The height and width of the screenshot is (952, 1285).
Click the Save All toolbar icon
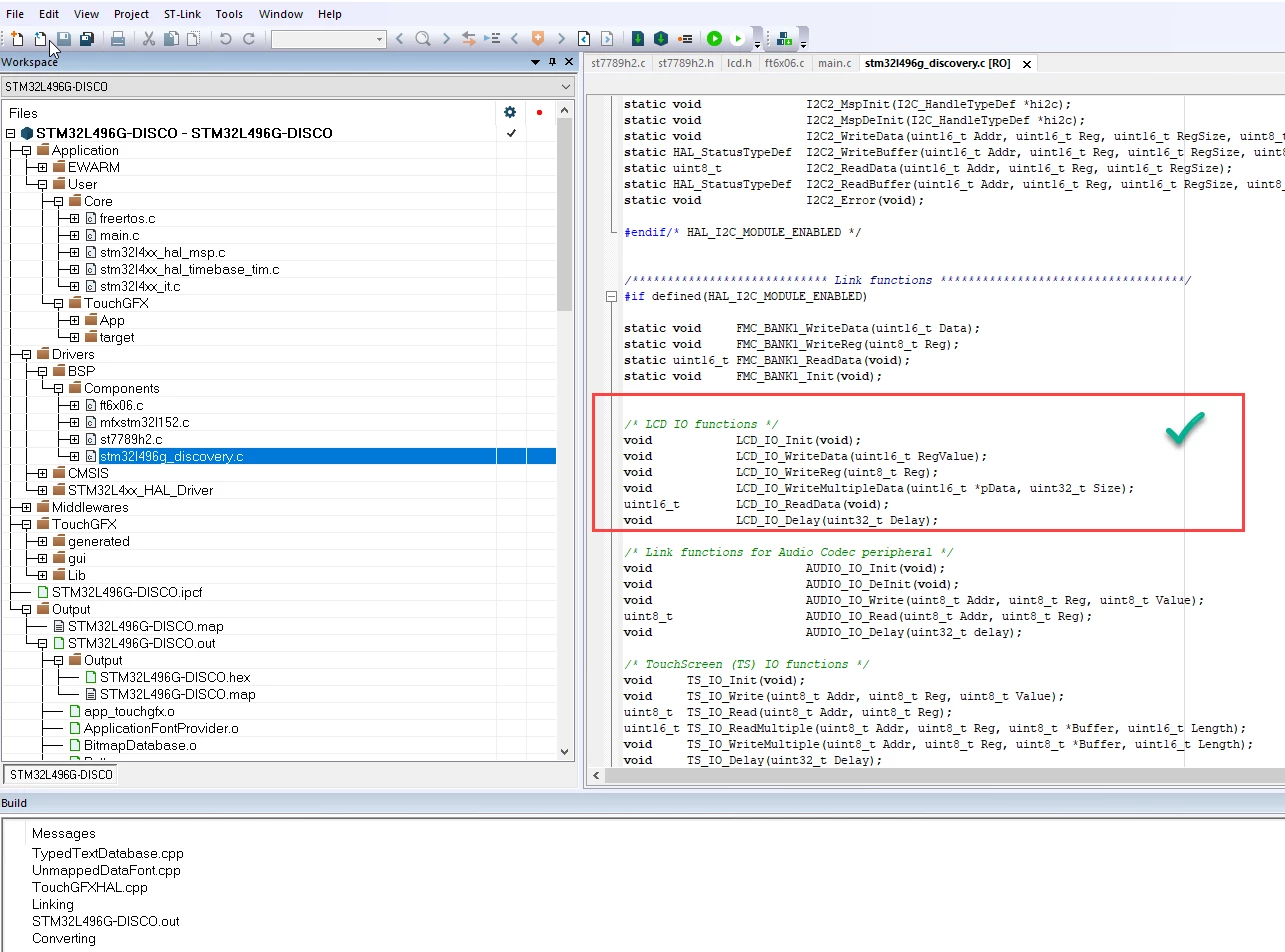(87, 39)
